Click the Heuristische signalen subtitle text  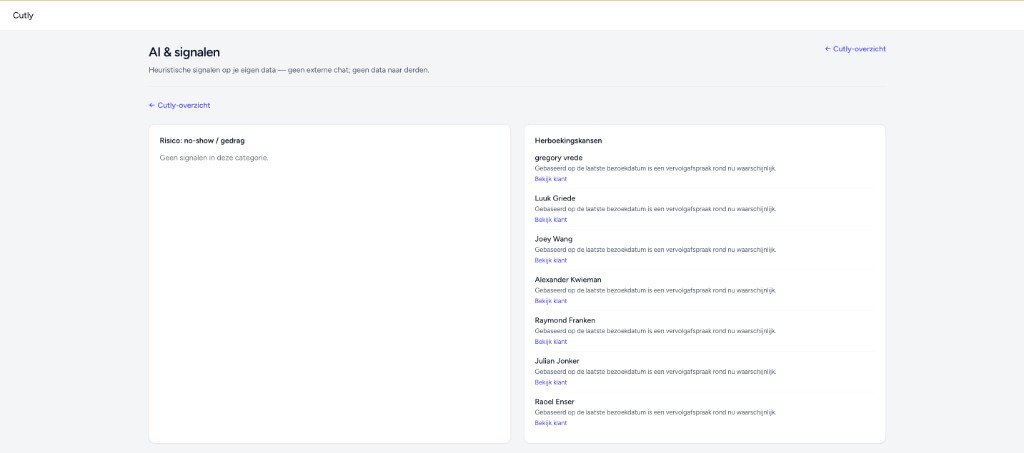coord(289,70)
